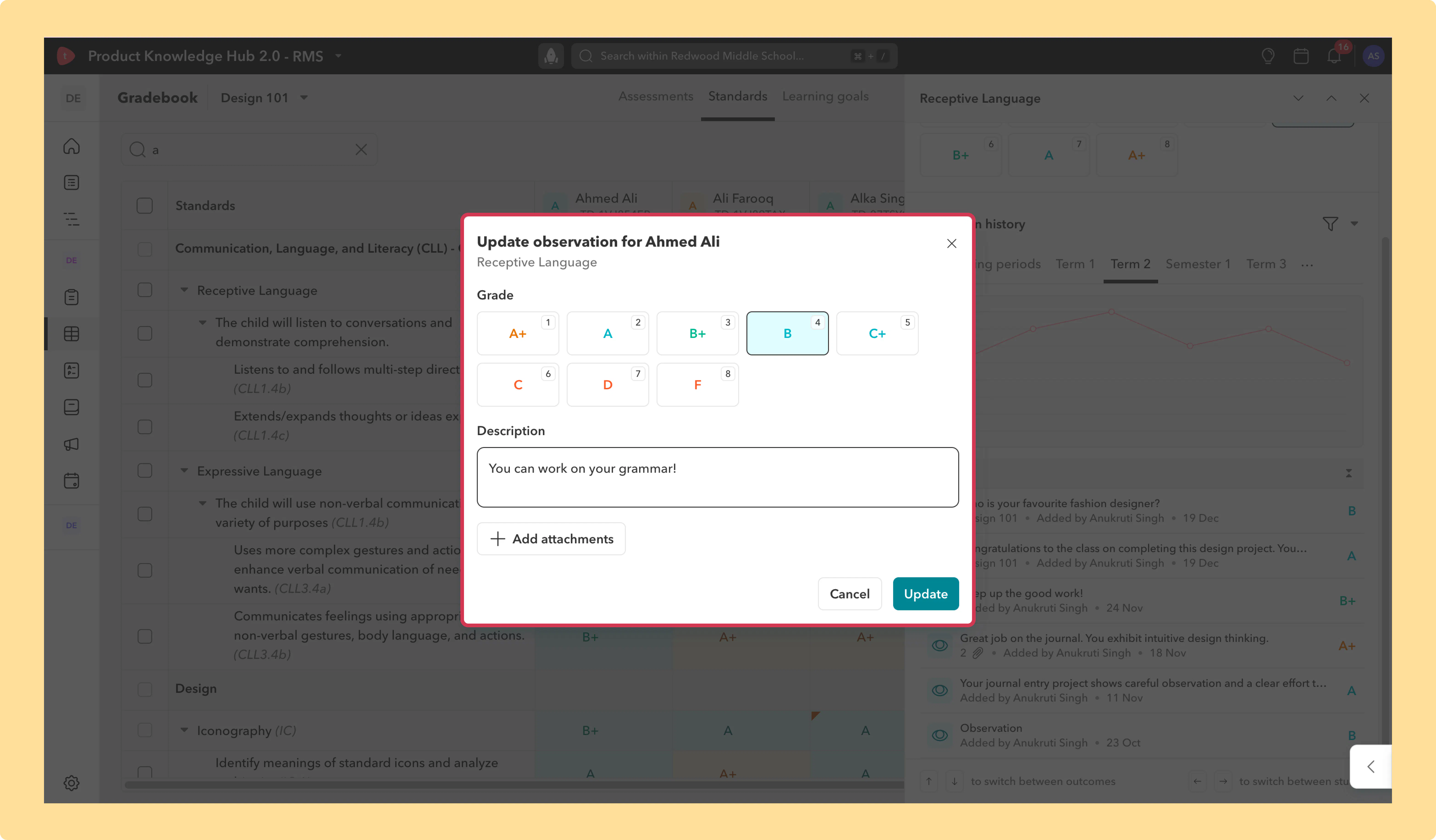Toggle visibility of the 18 Nov journal observation
The height and width of the screenshot is (840, 1436).
coord(940,645)
